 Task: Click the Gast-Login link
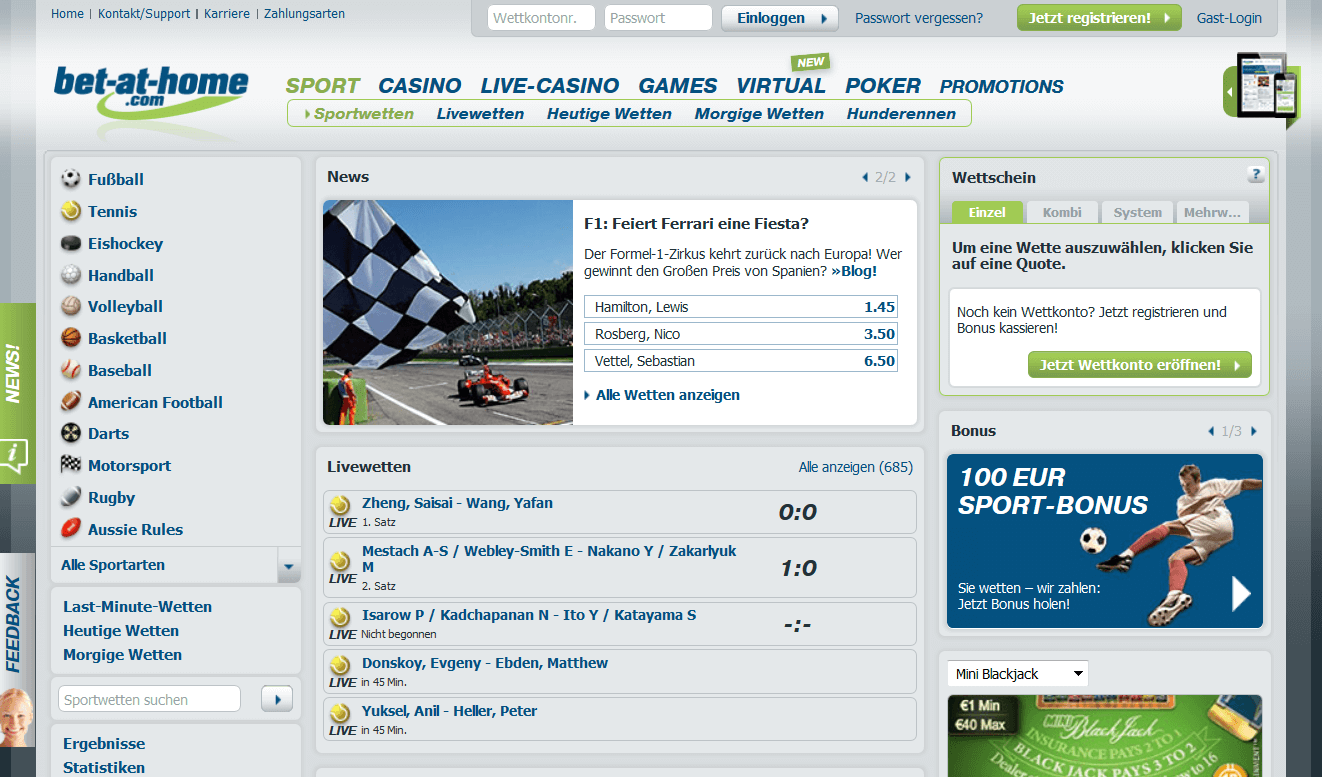point(1229,18)
